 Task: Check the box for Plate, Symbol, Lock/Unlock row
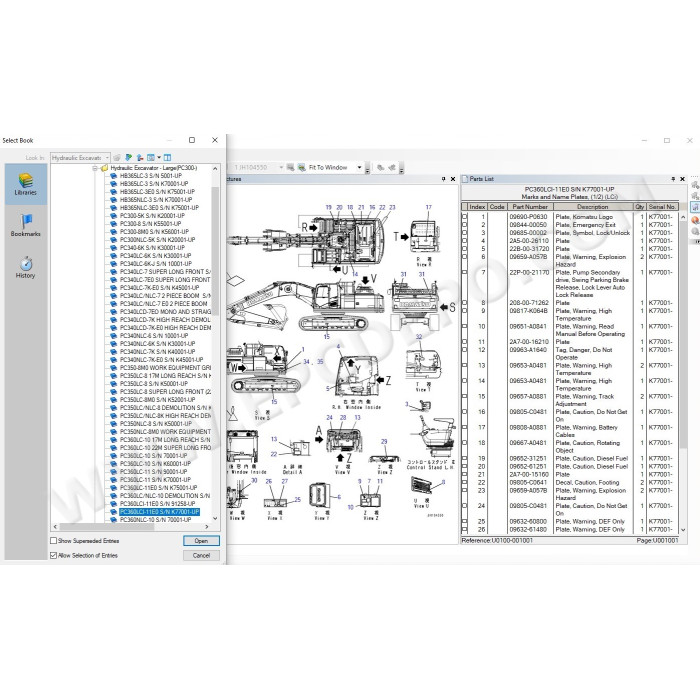coord(464,233)
